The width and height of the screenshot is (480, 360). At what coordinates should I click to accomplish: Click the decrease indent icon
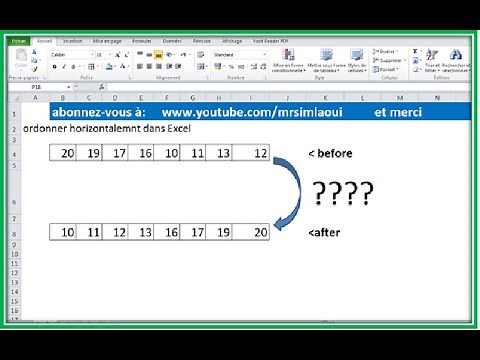click(x=169, y=66)
